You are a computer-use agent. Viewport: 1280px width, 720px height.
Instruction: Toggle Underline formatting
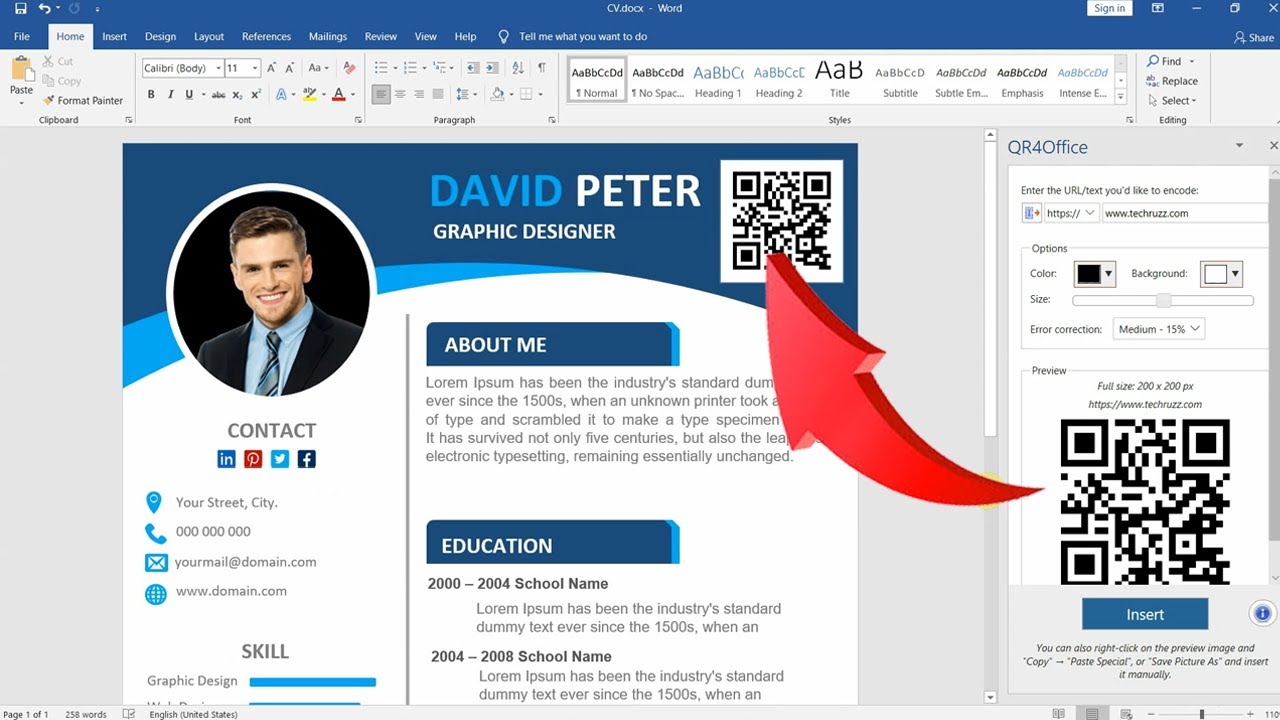click(x=189, y=95)
